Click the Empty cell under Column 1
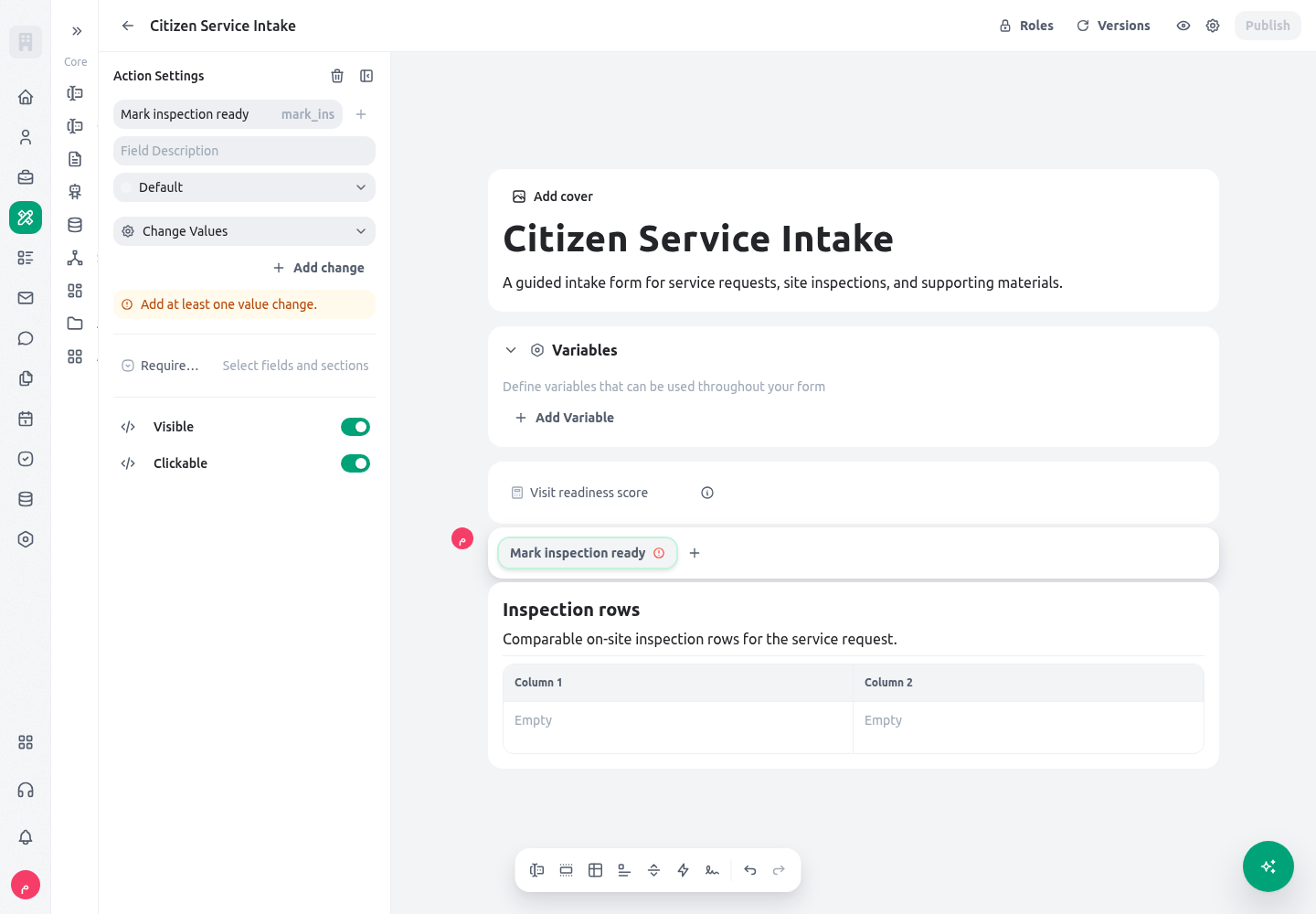 678,727
